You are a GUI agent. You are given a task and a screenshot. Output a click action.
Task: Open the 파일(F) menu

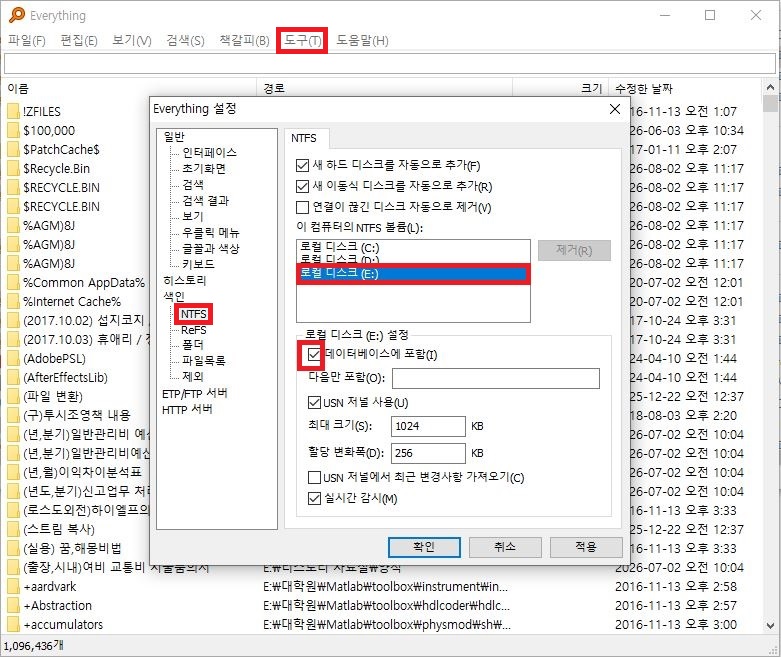(27, 40)
